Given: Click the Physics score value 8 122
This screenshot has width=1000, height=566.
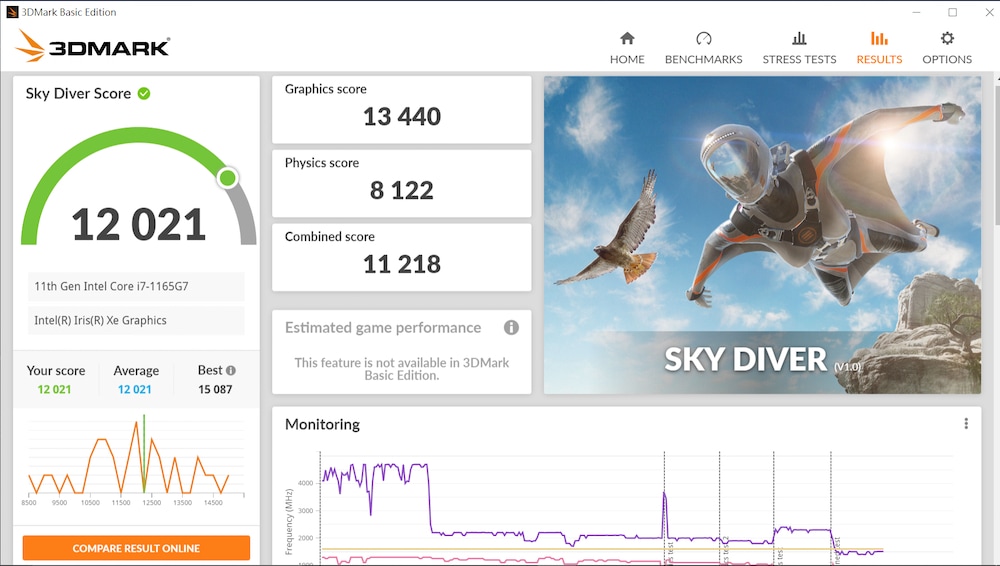Looking at the screenshot, I should (402, 190).
